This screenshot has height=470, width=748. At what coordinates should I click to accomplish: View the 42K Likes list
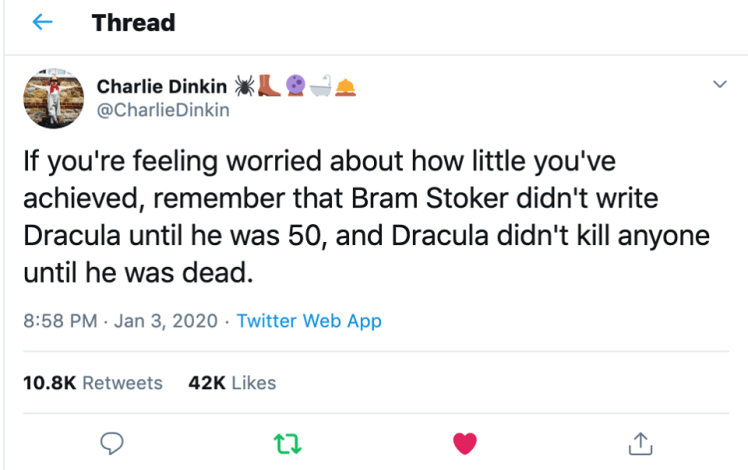(x=232, y=382)
